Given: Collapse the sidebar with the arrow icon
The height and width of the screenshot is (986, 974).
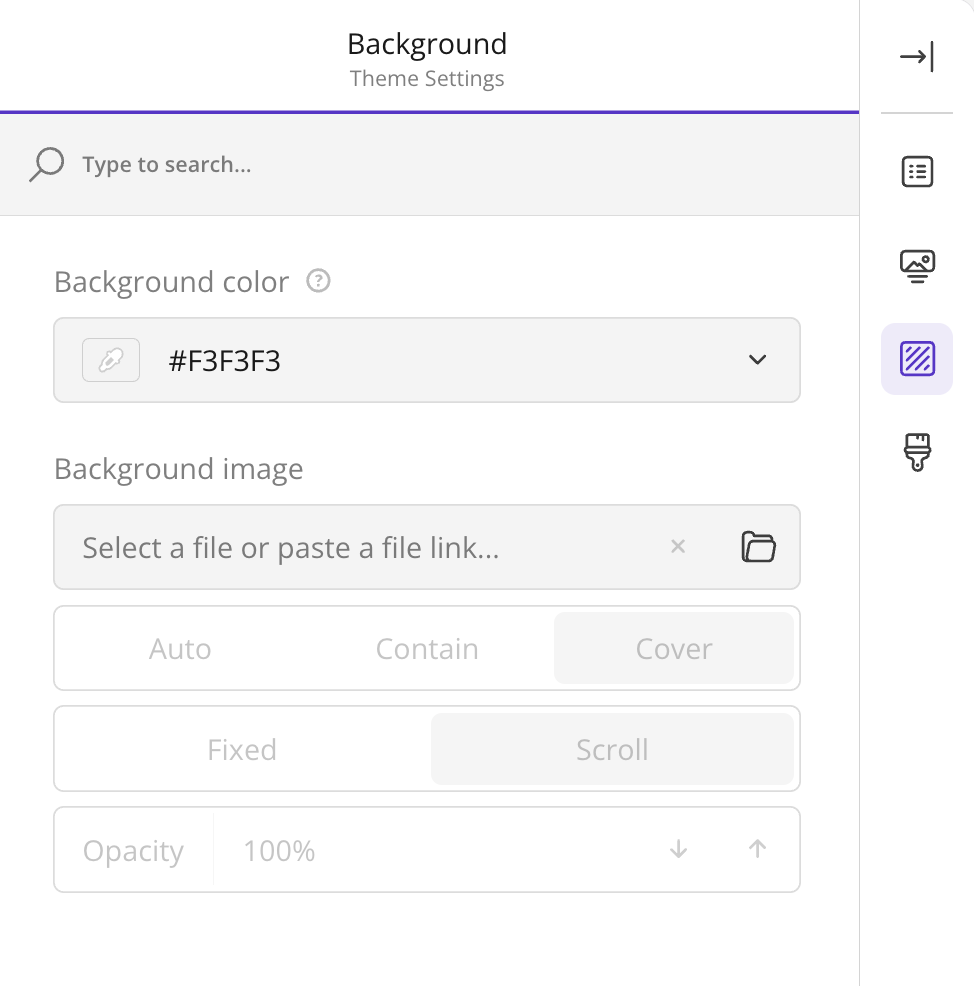Looking at the screenshot, I should [x=917, y=57].
